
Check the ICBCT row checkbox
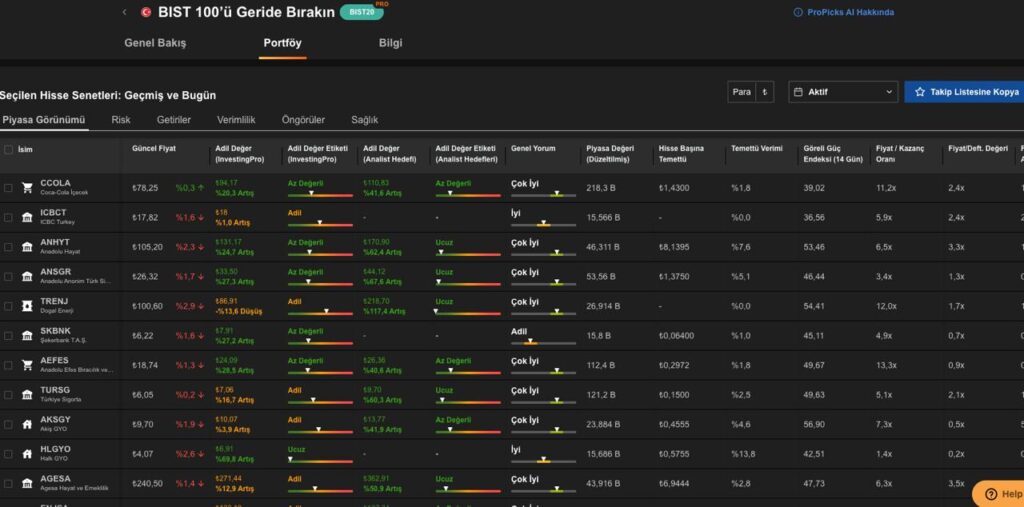click(x=8, y=217)
